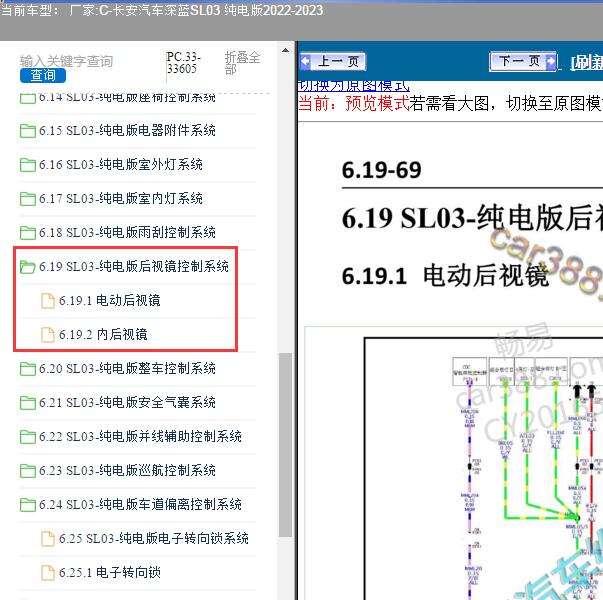Click document icon of 6.25 电子转向锁系统
The width and height of the screenshot is (603, 600).
48,538
